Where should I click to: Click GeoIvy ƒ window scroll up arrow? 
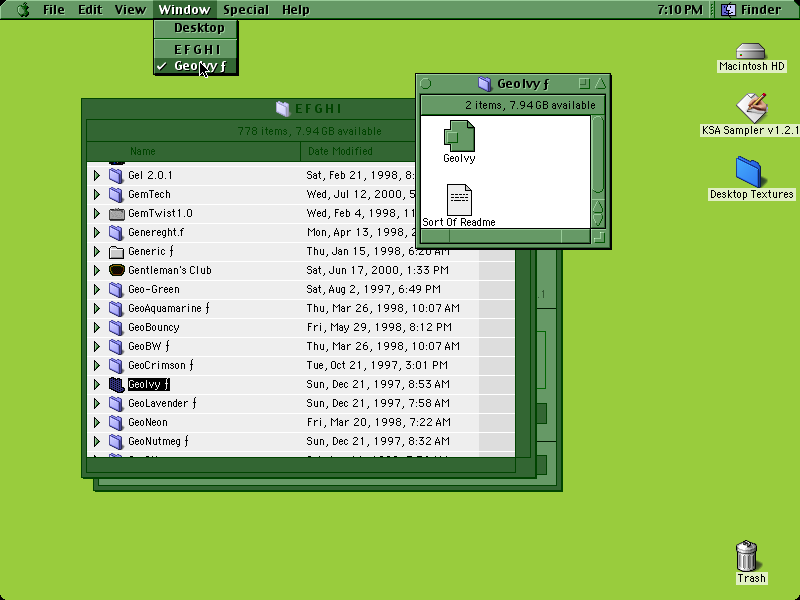[x=598, y=207]
